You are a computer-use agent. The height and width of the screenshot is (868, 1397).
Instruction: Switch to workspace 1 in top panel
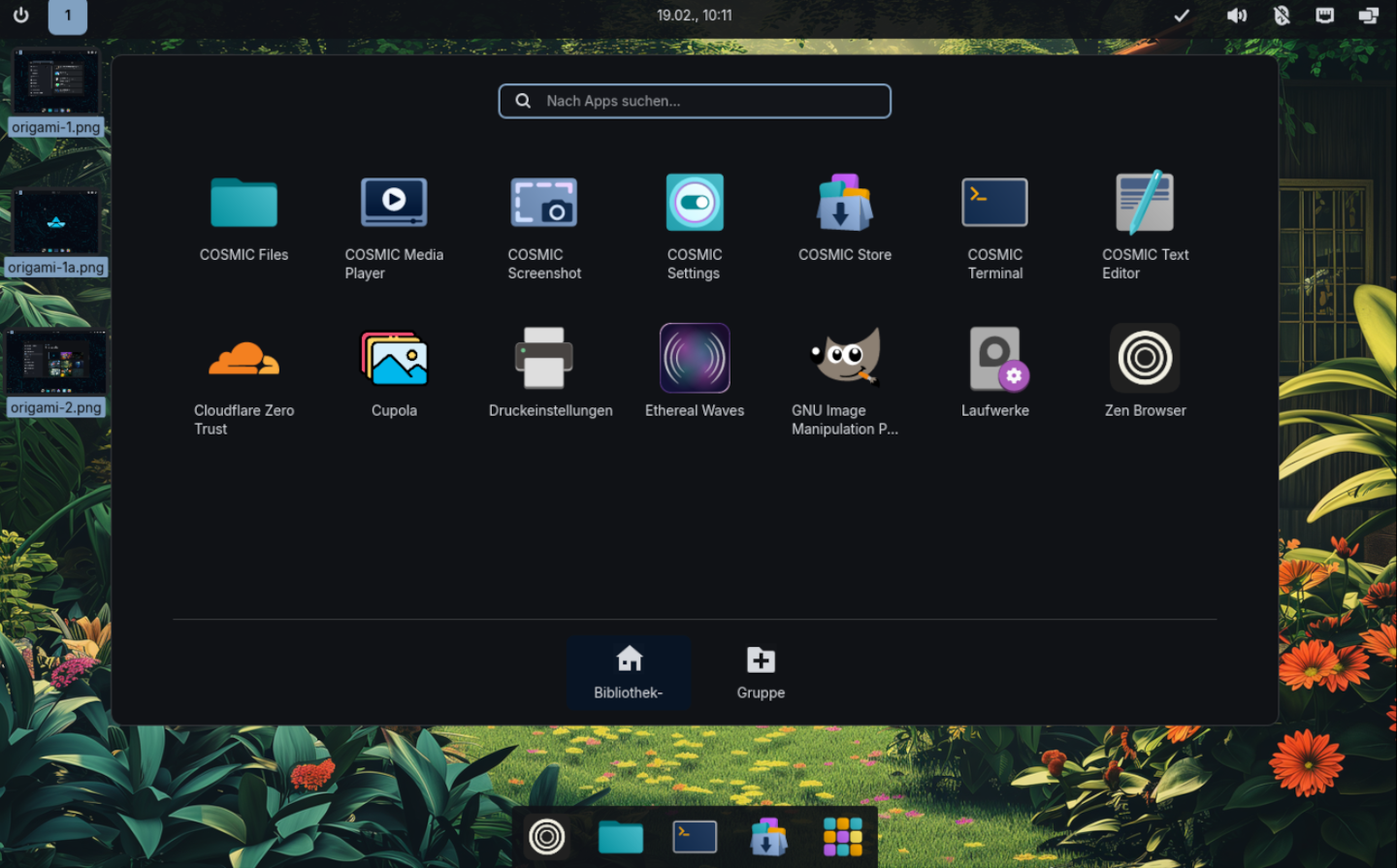click(68, 16)
